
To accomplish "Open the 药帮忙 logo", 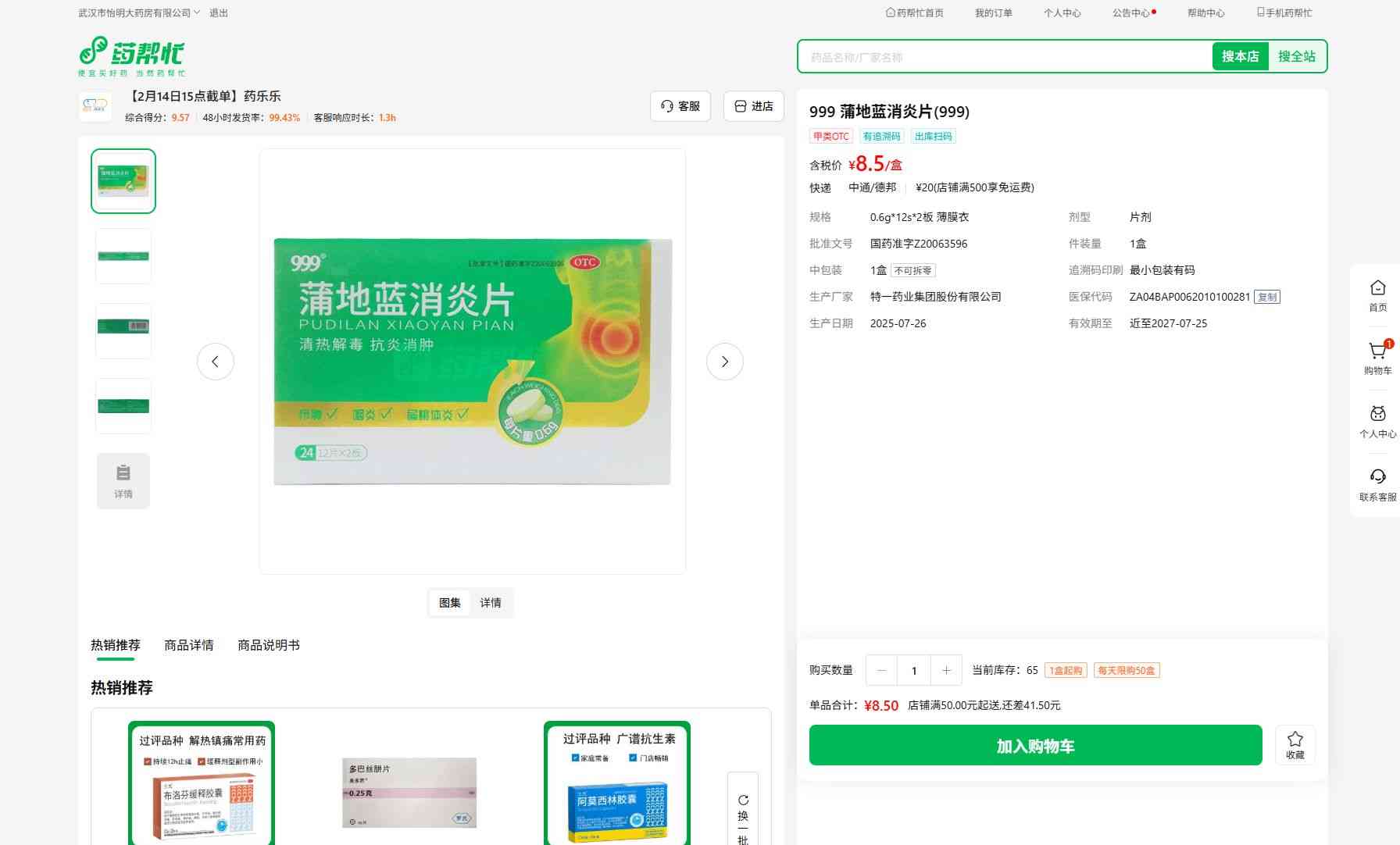I will tap(132, 55).
